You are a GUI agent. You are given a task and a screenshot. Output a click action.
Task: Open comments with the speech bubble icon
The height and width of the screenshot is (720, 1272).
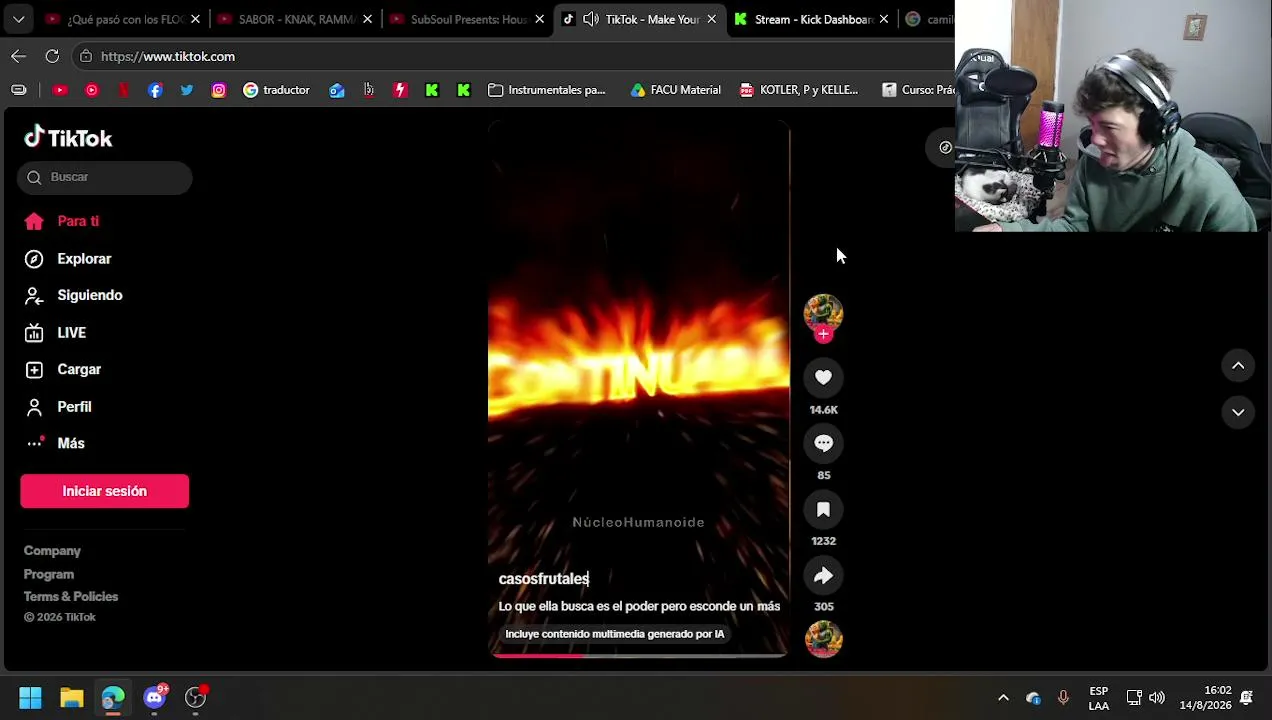coord(823,443)
